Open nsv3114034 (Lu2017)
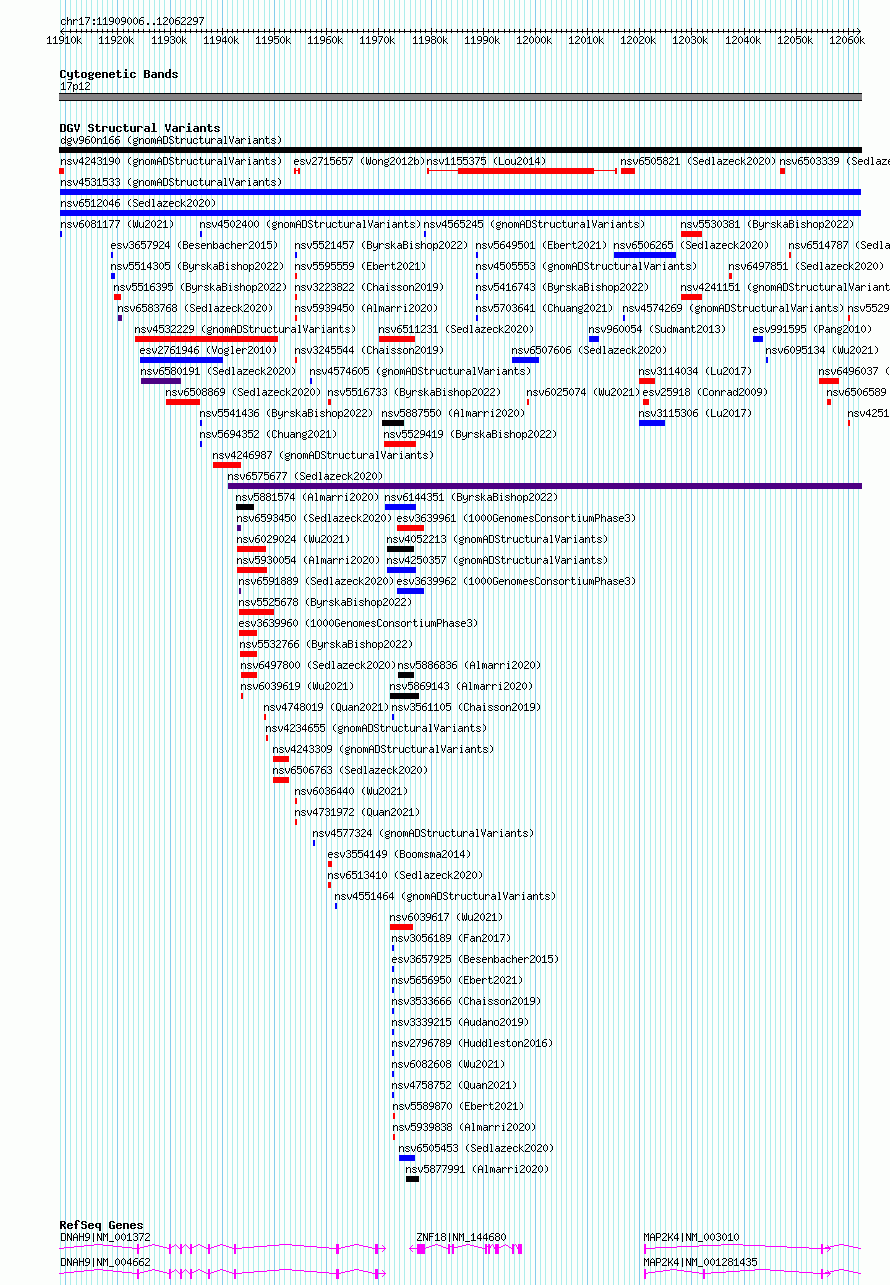The image size is (890, 1285). (695, 371)
